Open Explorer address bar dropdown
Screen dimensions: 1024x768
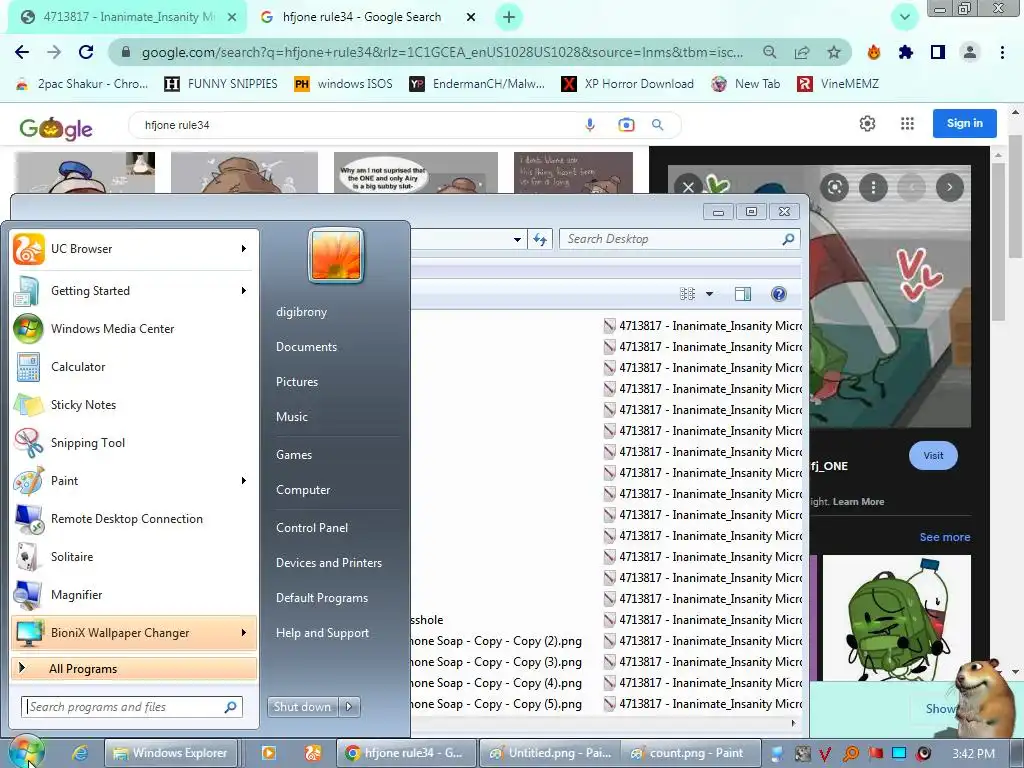[517, 240]
